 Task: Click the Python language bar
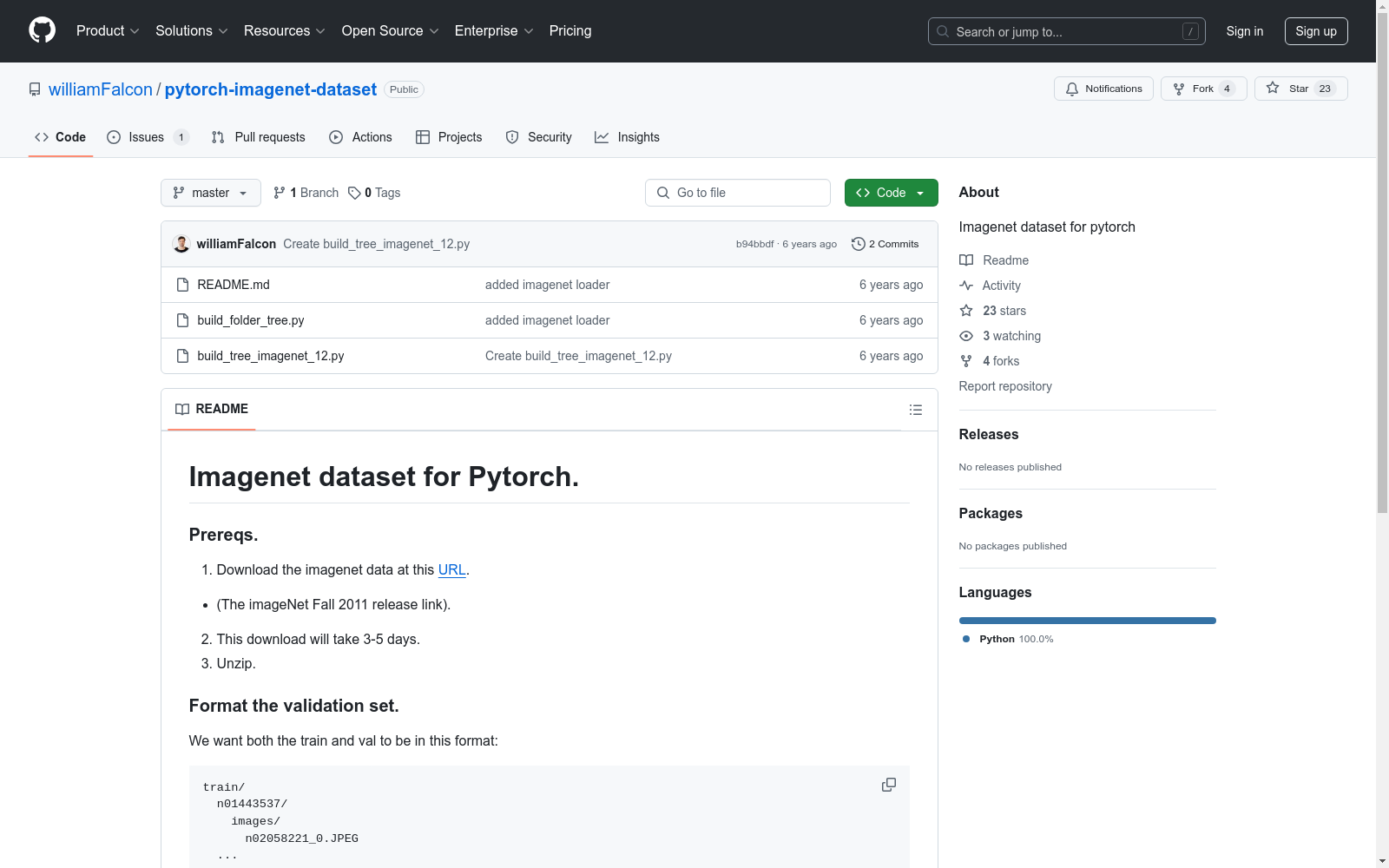point(1088,621)
